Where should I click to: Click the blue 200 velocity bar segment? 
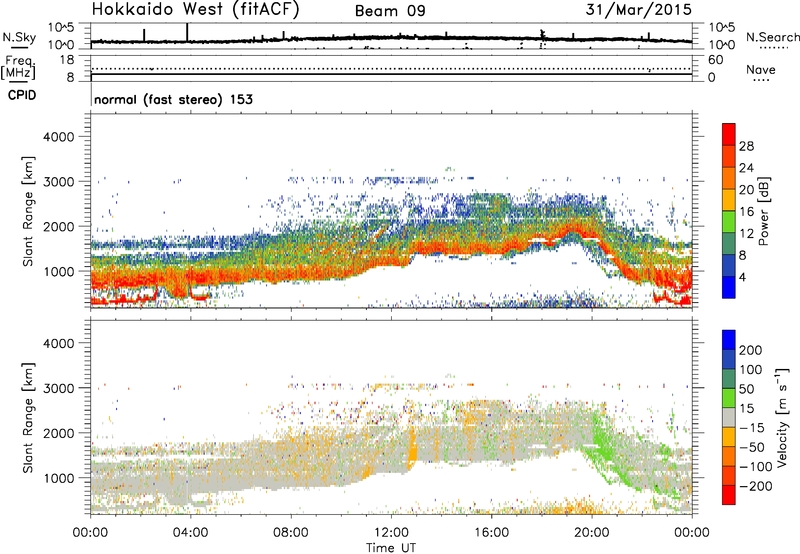click(x=729, y=340)
